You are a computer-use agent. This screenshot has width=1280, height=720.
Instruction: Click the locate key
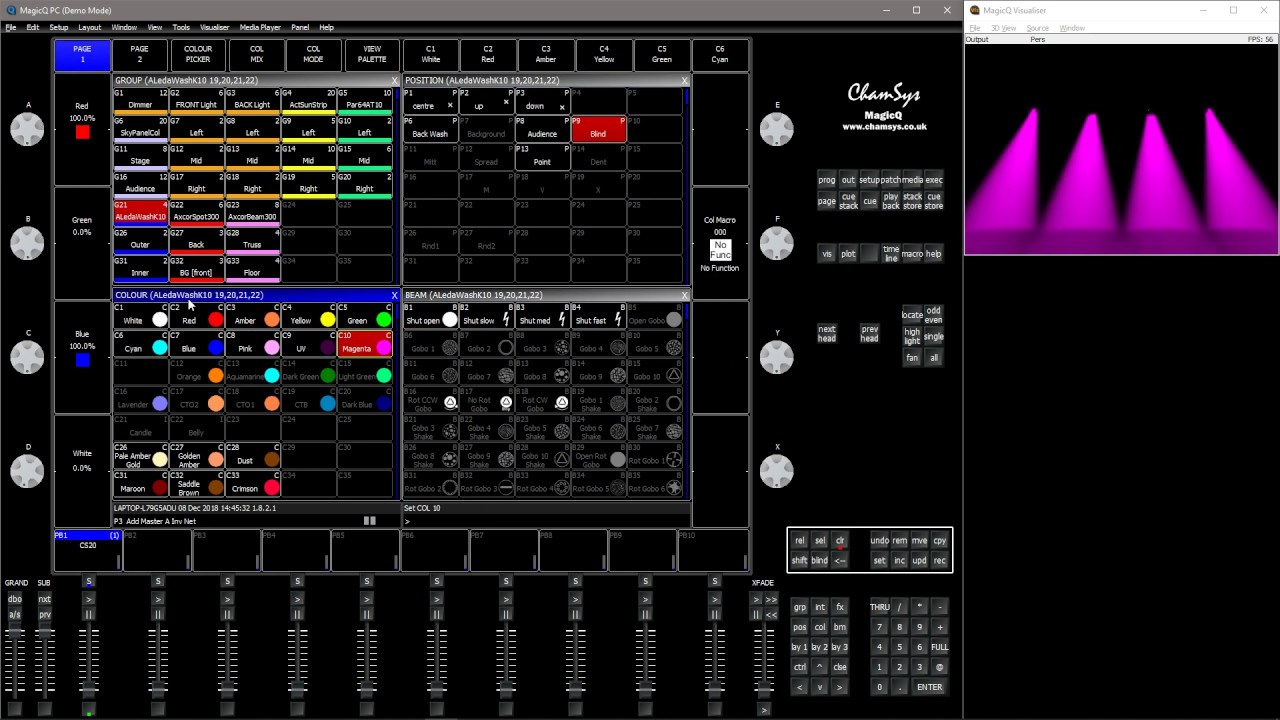(x=912, y=315)
